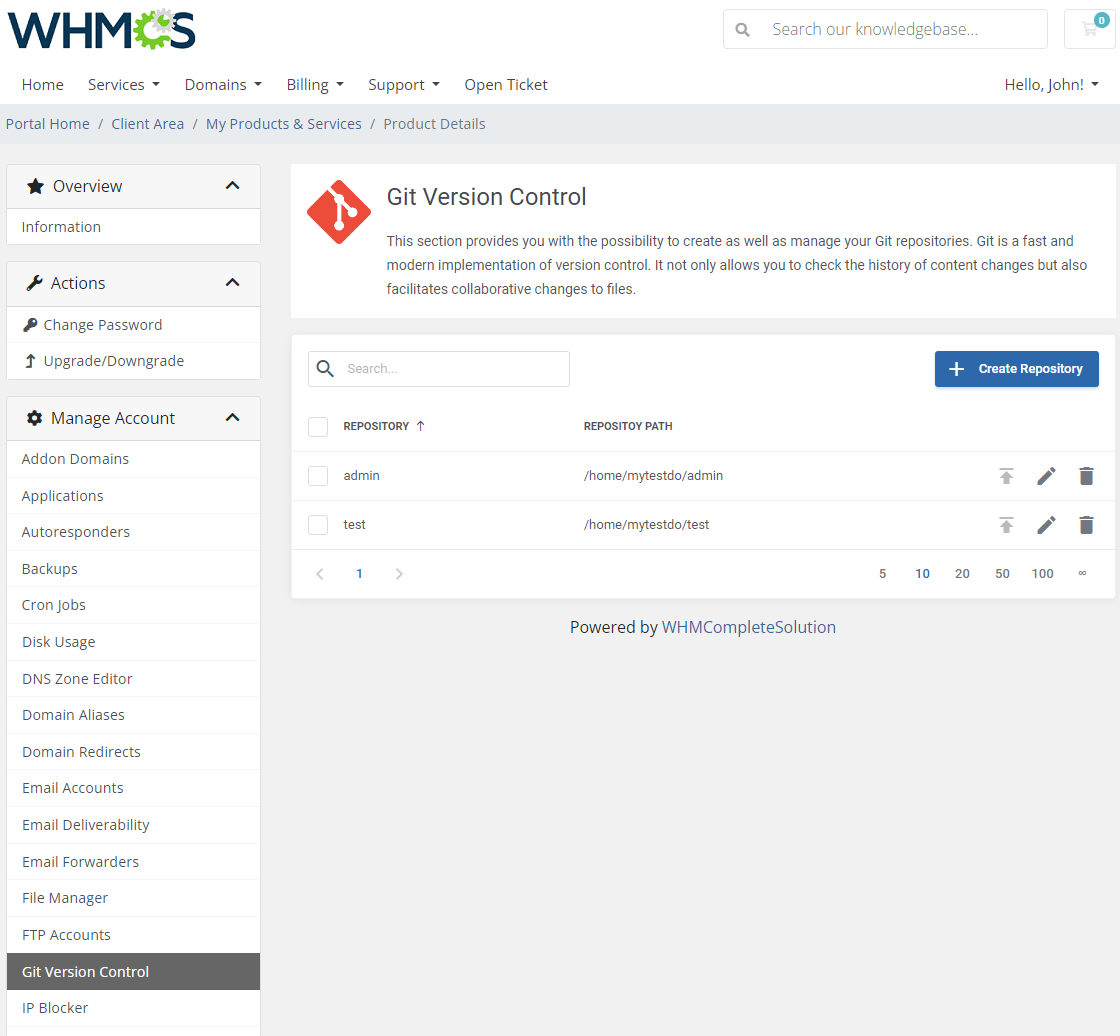Image resolution: width=1120 pixels, height=1036 pixels.
Task: Collapse the Overview panel chevron
Action: [x=232, y=186]
